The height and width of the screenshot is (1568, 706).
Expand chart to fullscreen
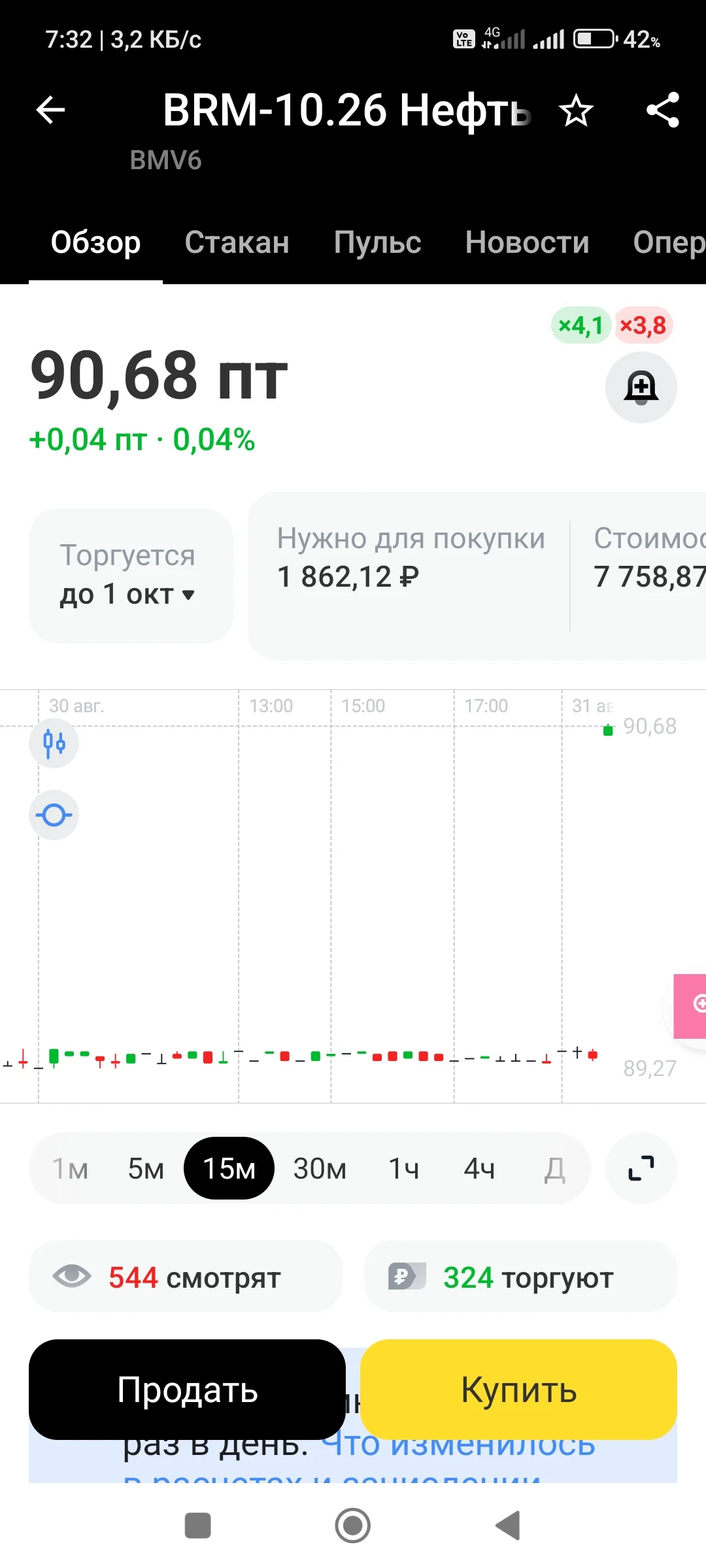(641, 1168)
